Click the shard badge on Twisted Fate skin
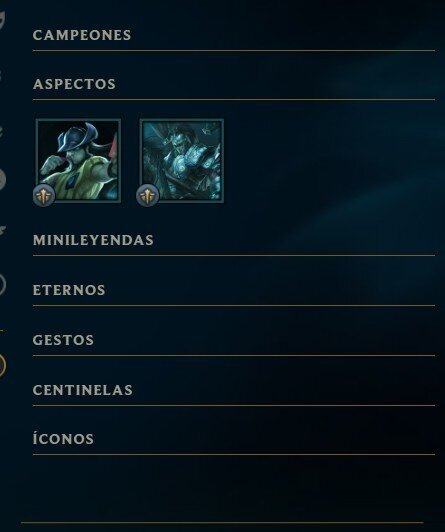445x532 pixels. pos(44,195)
